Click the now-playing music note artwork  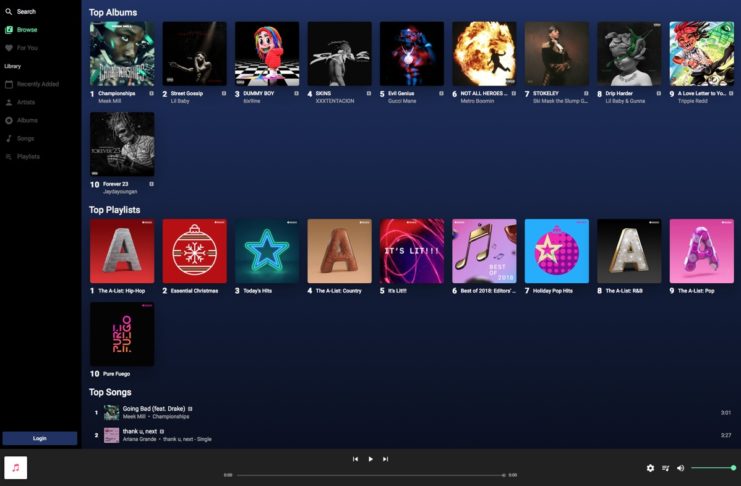point(16,468)
